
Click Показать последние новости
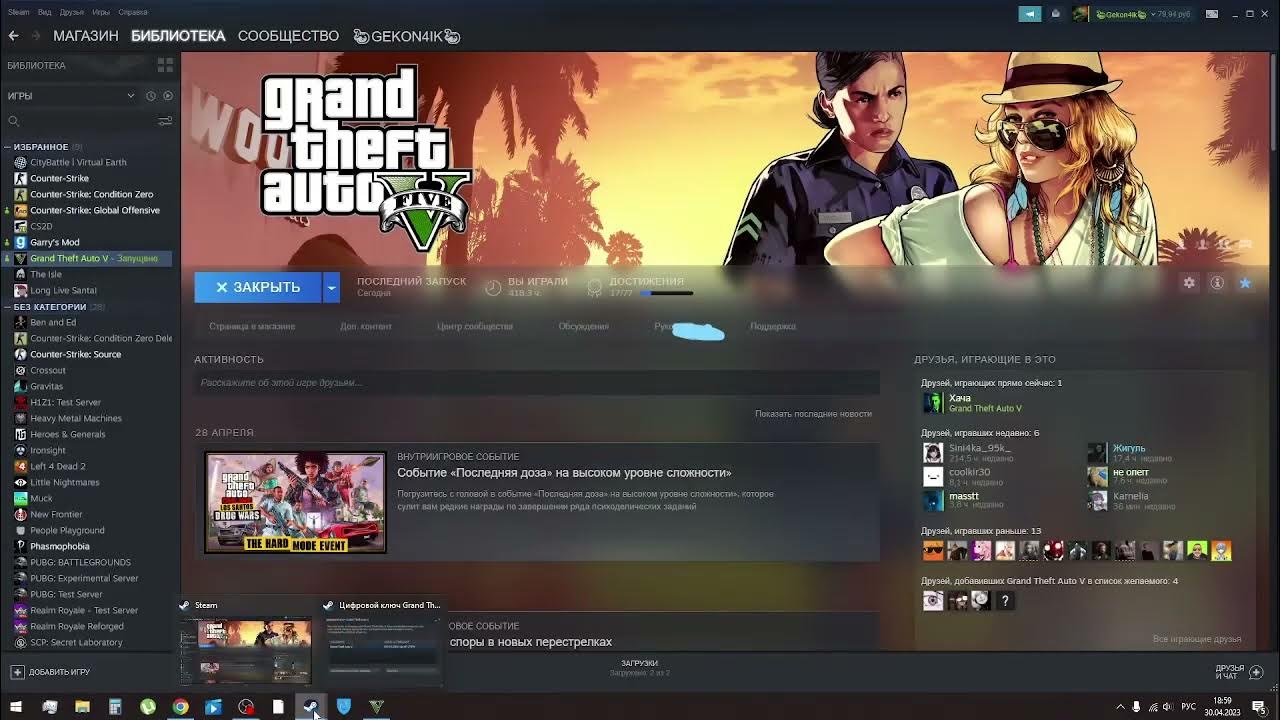pos(813,413)
